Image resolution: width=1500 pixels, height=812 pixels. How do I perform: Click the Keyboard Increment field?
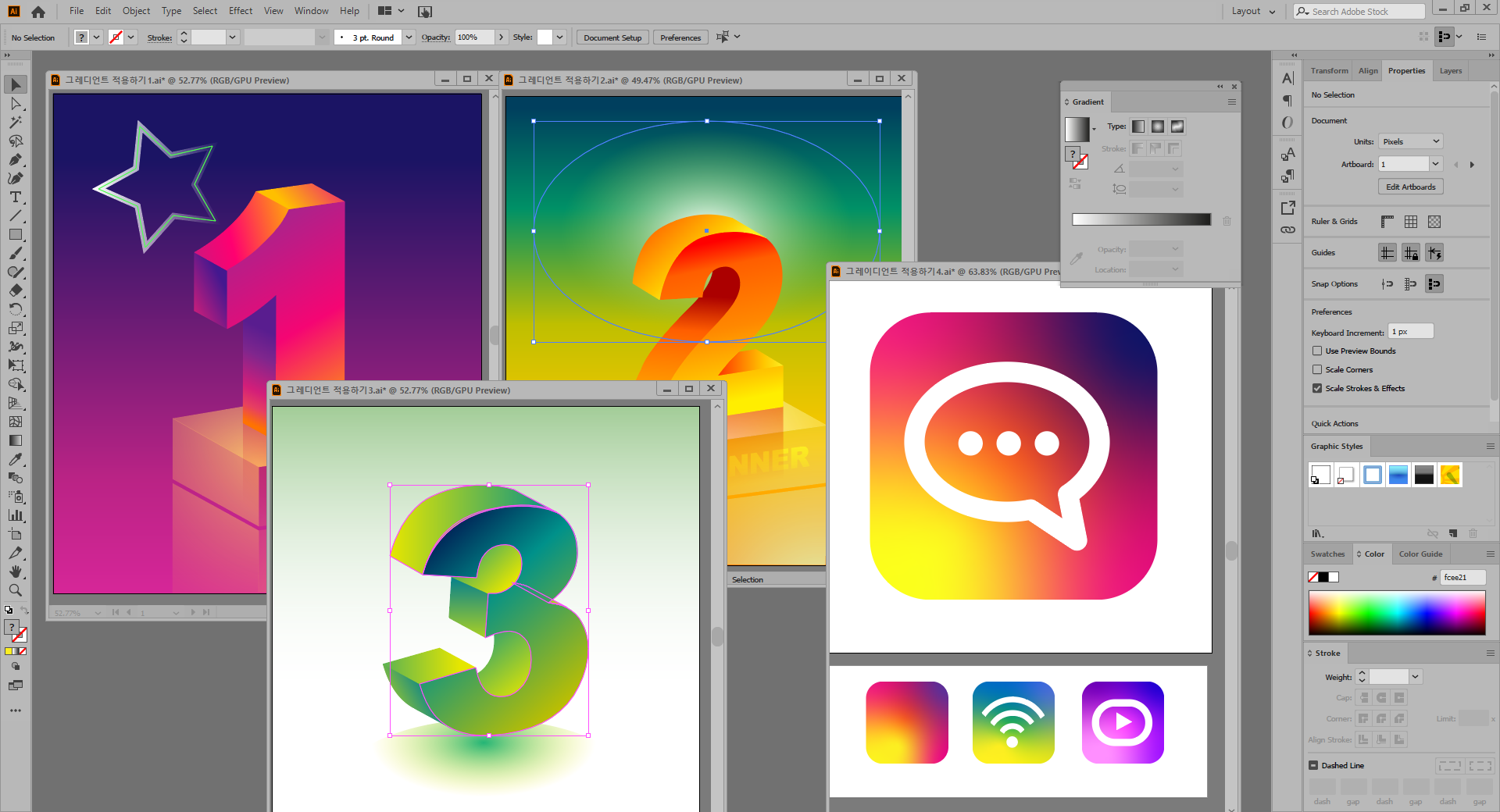1411,333
